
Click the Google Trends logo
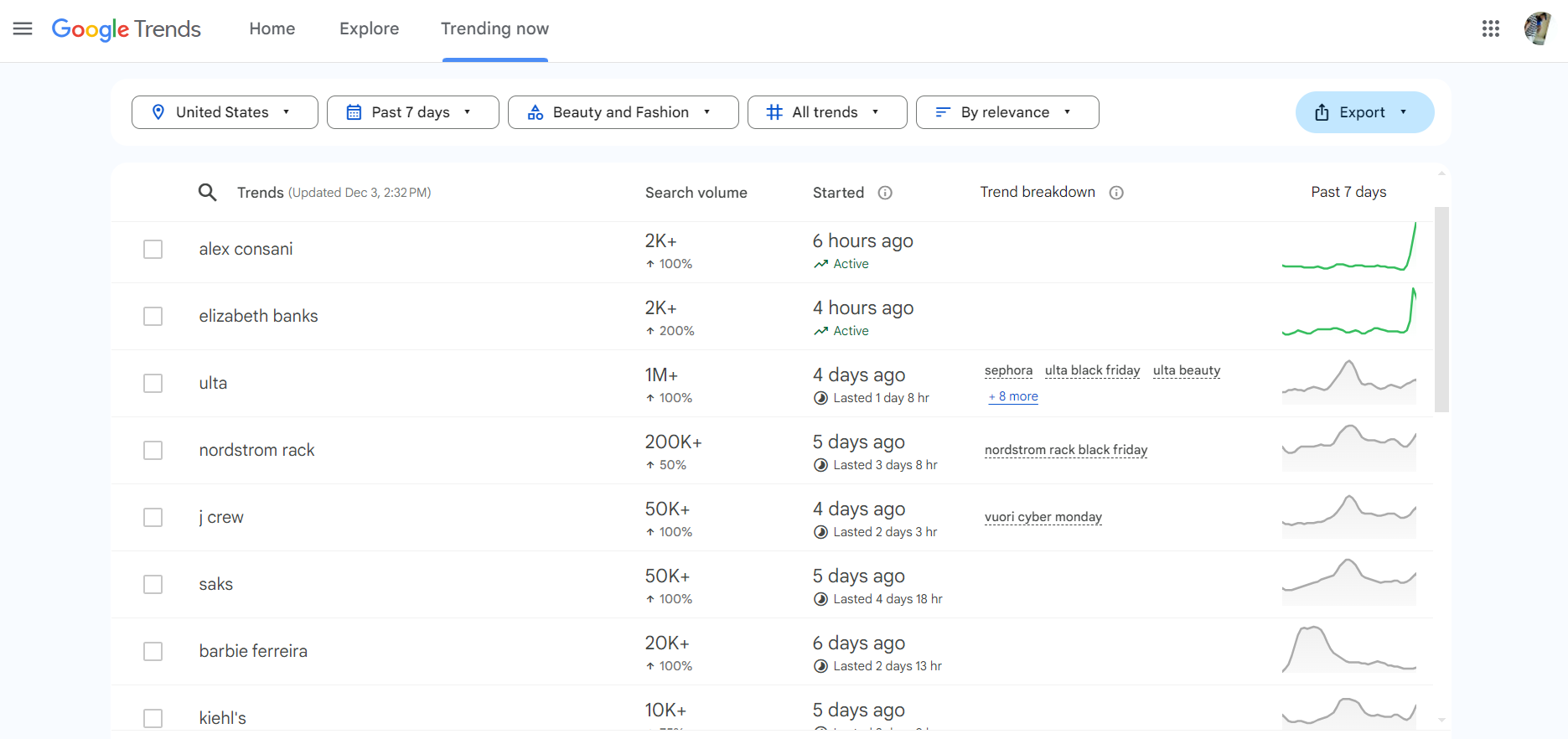coord(127,28)
